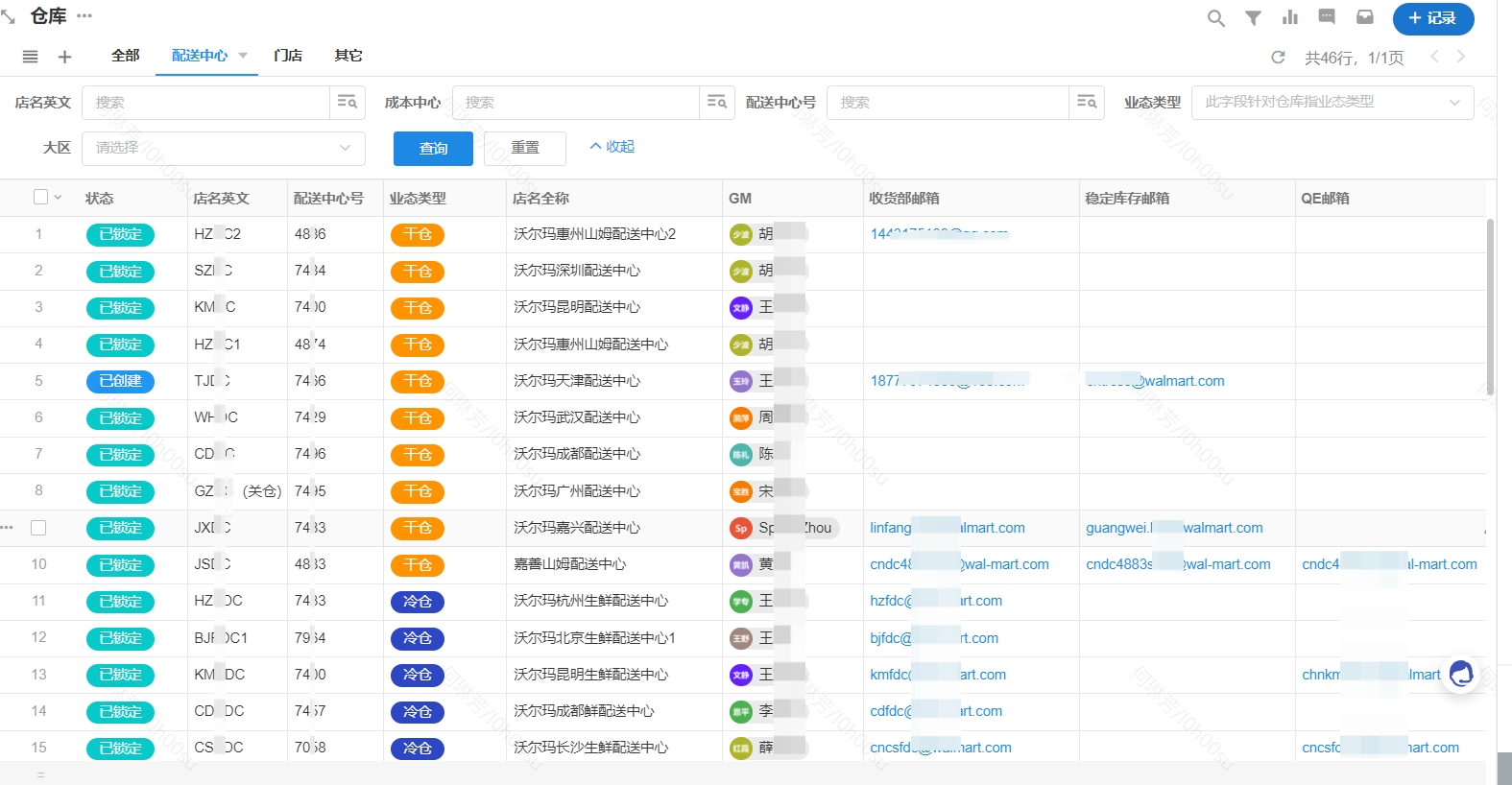1512x785 pixels.
Task: Open advanced search icon for 配送中心号
Action: point(1087,102)
